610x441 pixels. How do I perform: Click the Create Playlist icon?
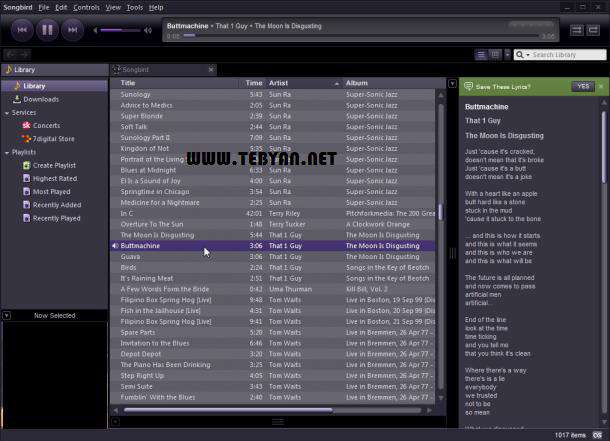(27, 165)
